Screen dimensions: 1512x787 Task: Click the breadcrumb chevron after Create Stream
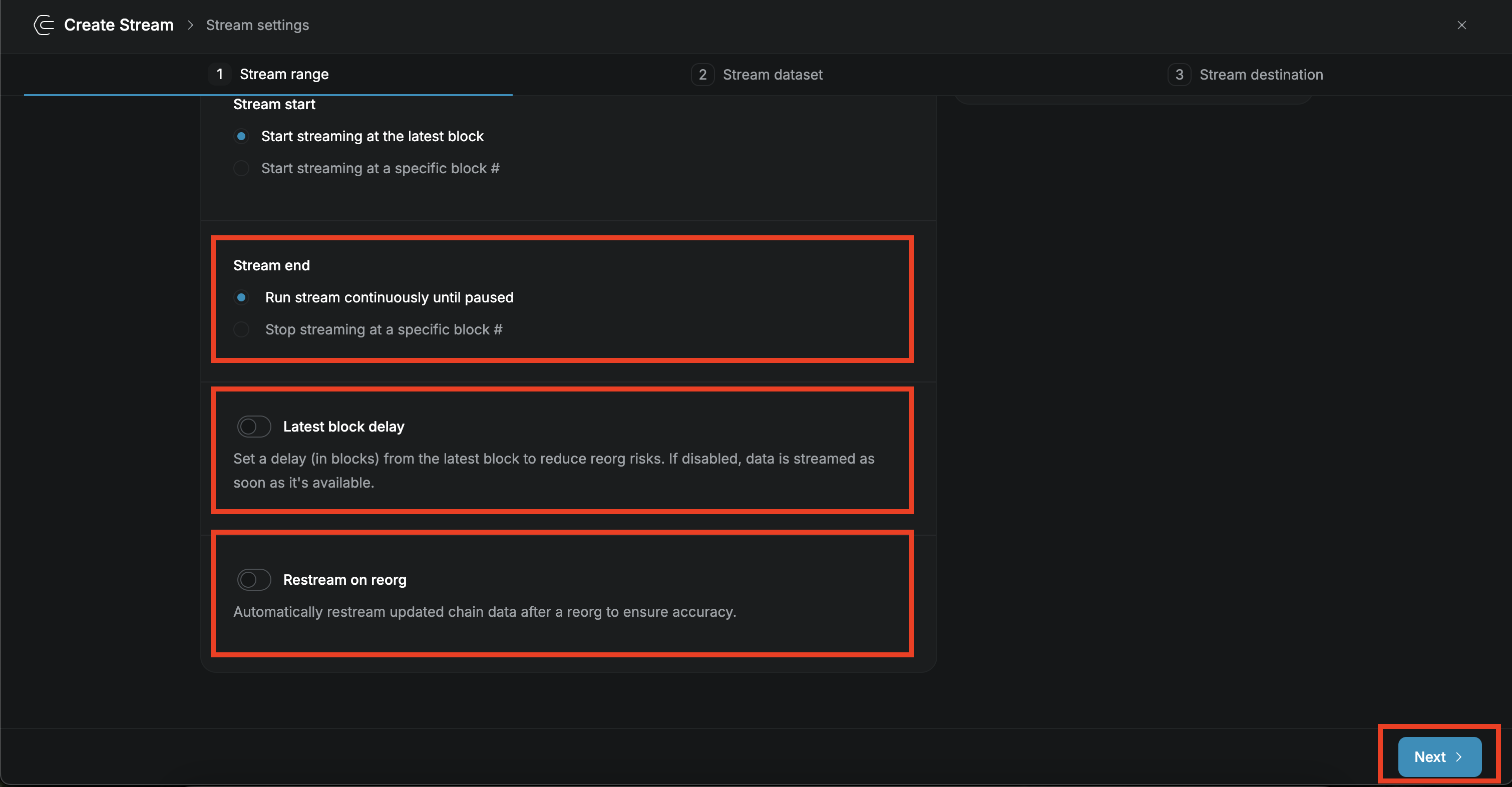[190, 25]
